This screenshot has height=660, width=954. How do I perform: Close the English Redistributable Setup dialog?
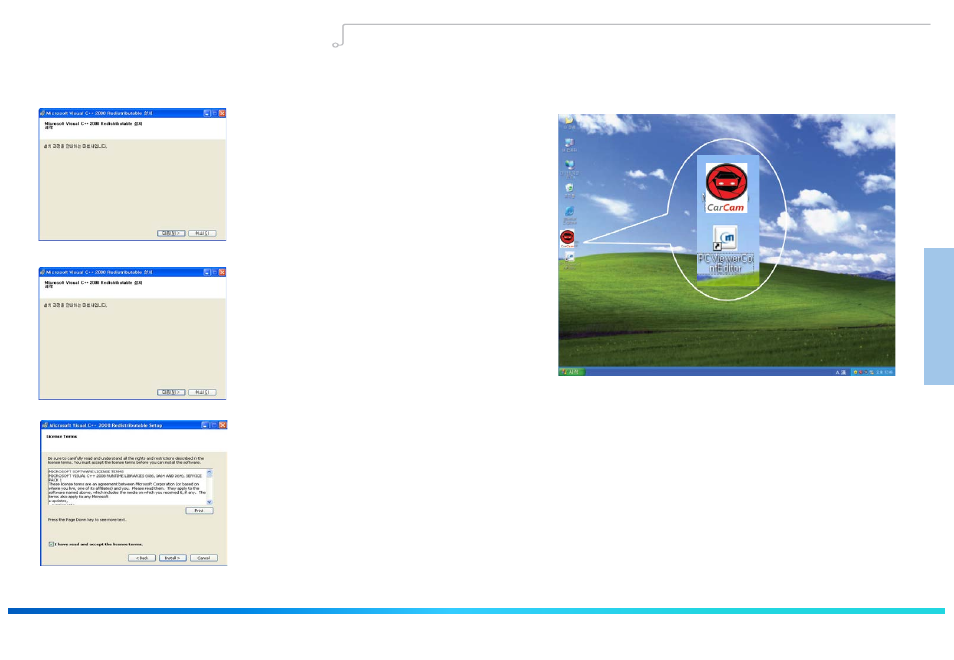(223, 425)
